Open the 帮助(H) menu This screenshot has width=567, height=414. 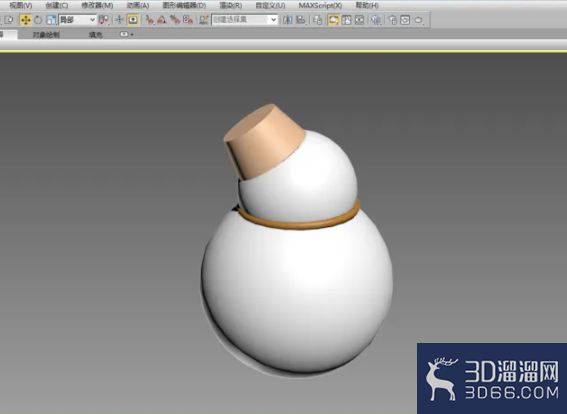pyautogui.click(x=367, y=5)
